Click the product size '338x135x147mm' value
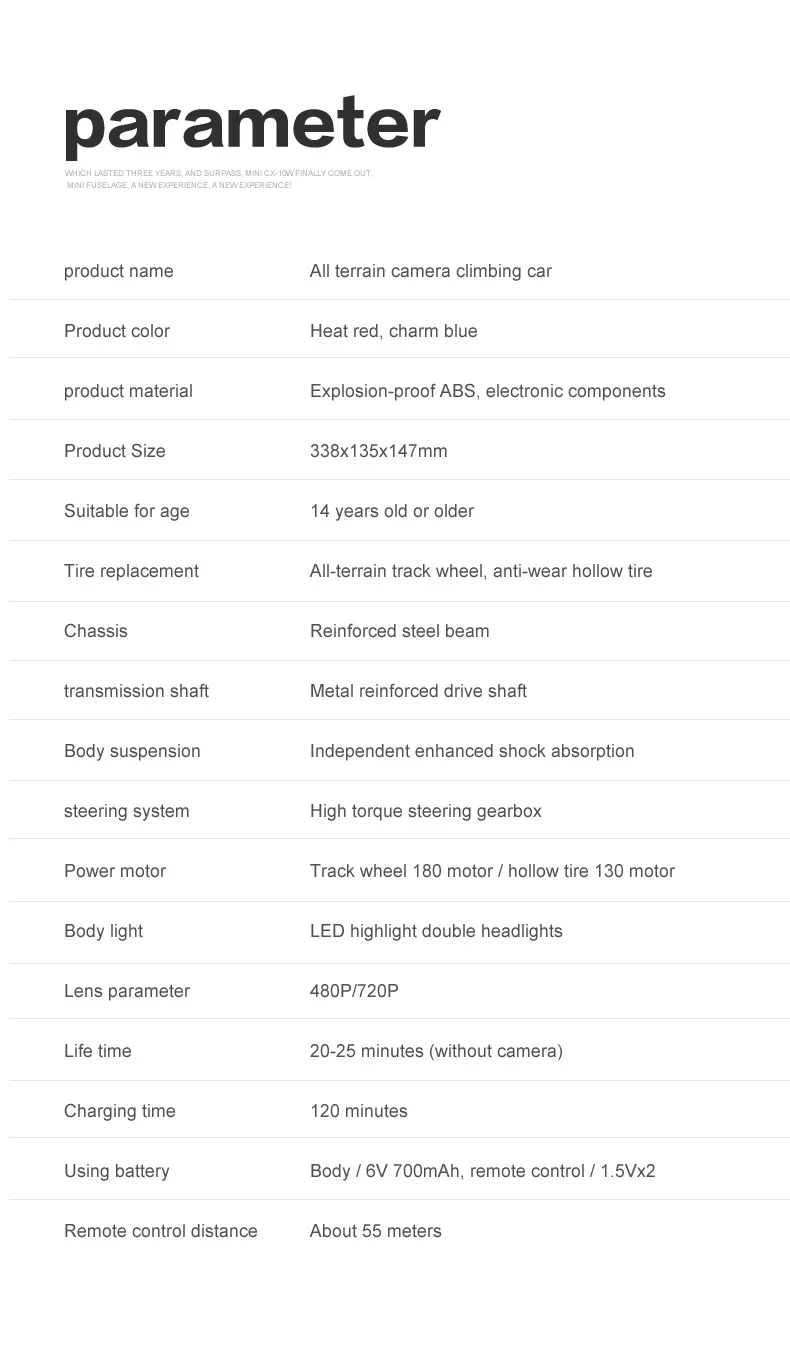Viewport: 790px width, 1345px height. 378,451
